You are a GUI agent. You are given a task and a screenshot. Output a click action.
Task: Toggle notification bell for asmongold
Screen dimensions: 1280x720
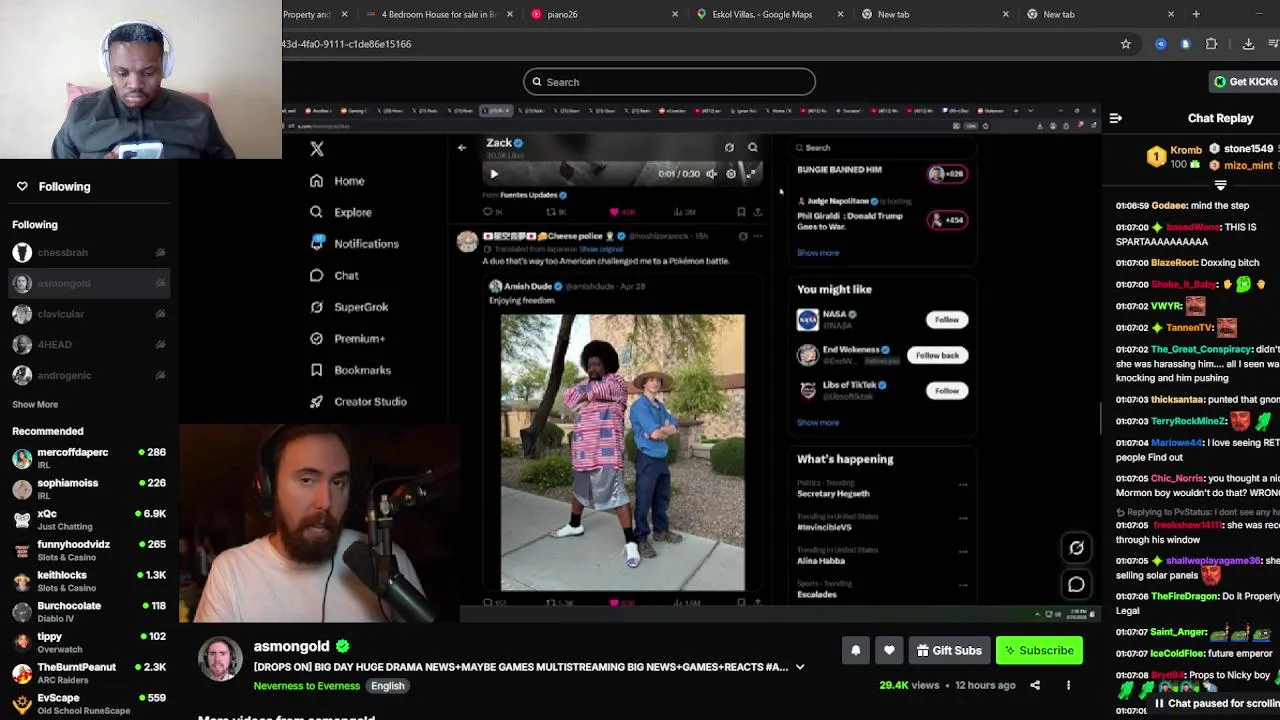click(855, 650)
